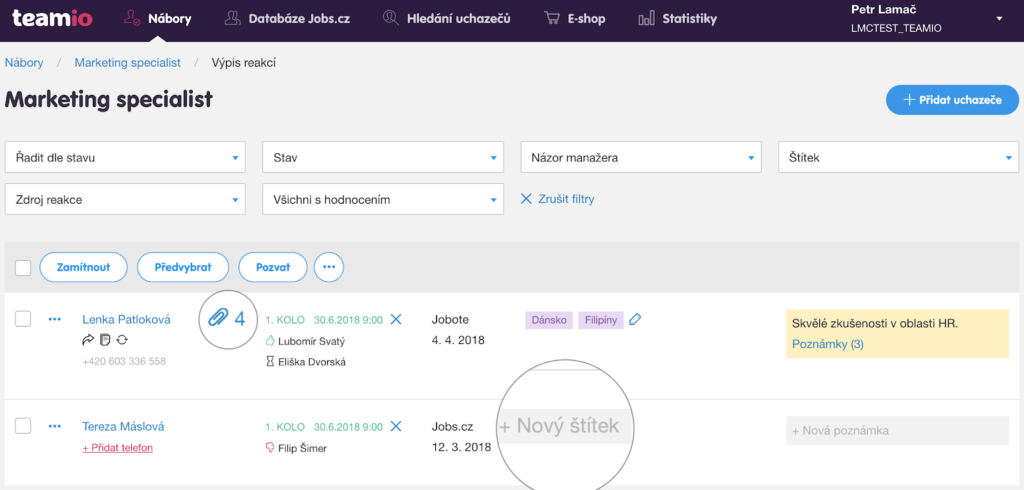This screenshot has width=1024, height=490.
Task: Switch to the Hledání uchazečů tab
Action: coord(447,18)
